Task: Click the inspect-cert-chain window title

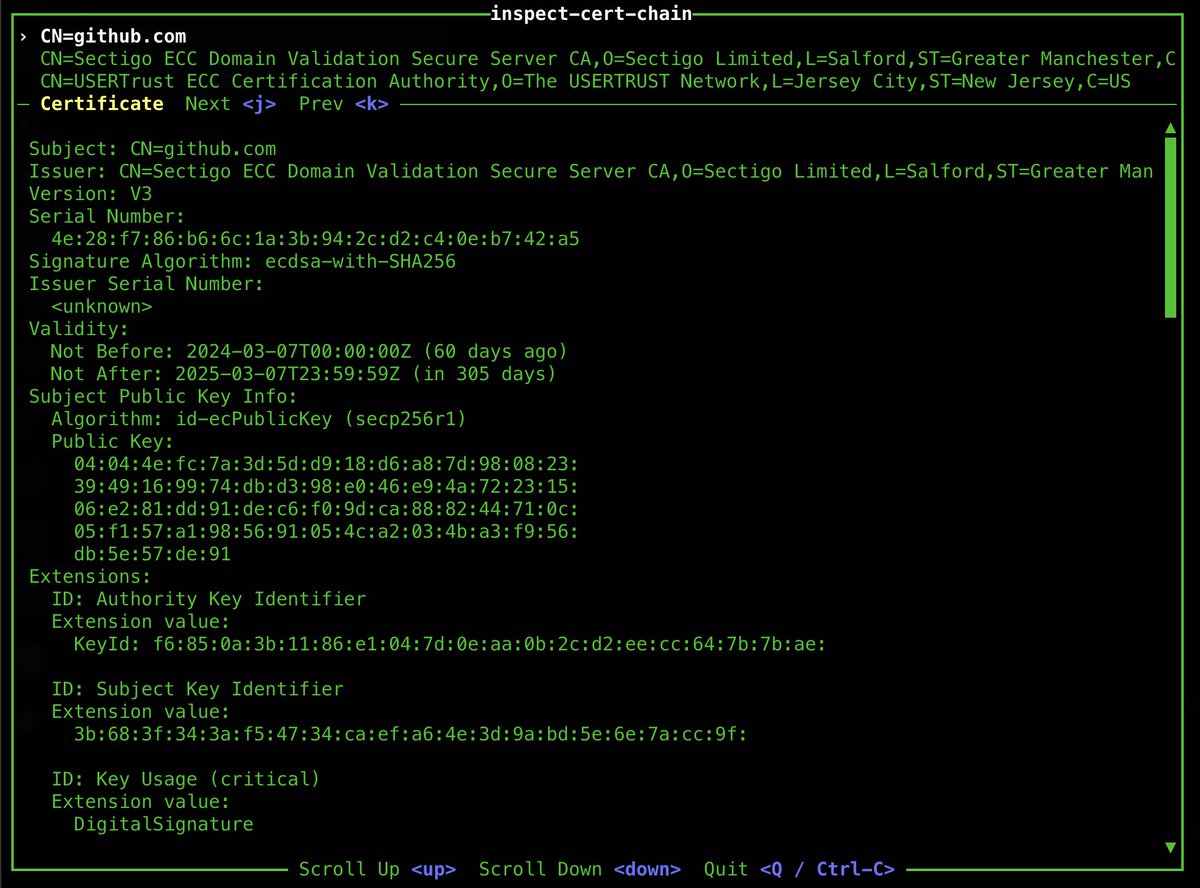Action: 591,13
